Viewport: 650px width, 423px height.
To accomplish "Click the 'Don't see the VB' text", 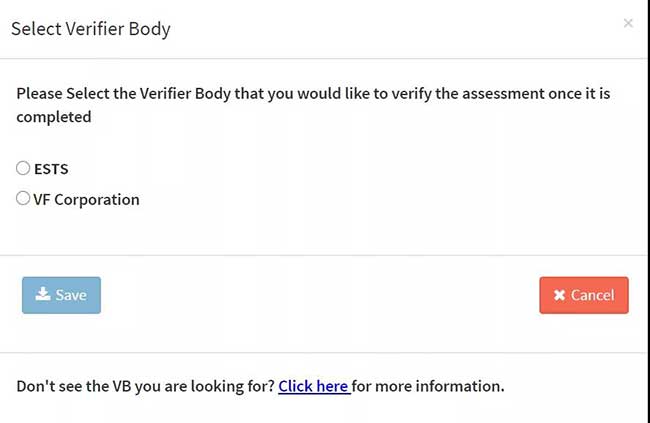I will [146, 386].
